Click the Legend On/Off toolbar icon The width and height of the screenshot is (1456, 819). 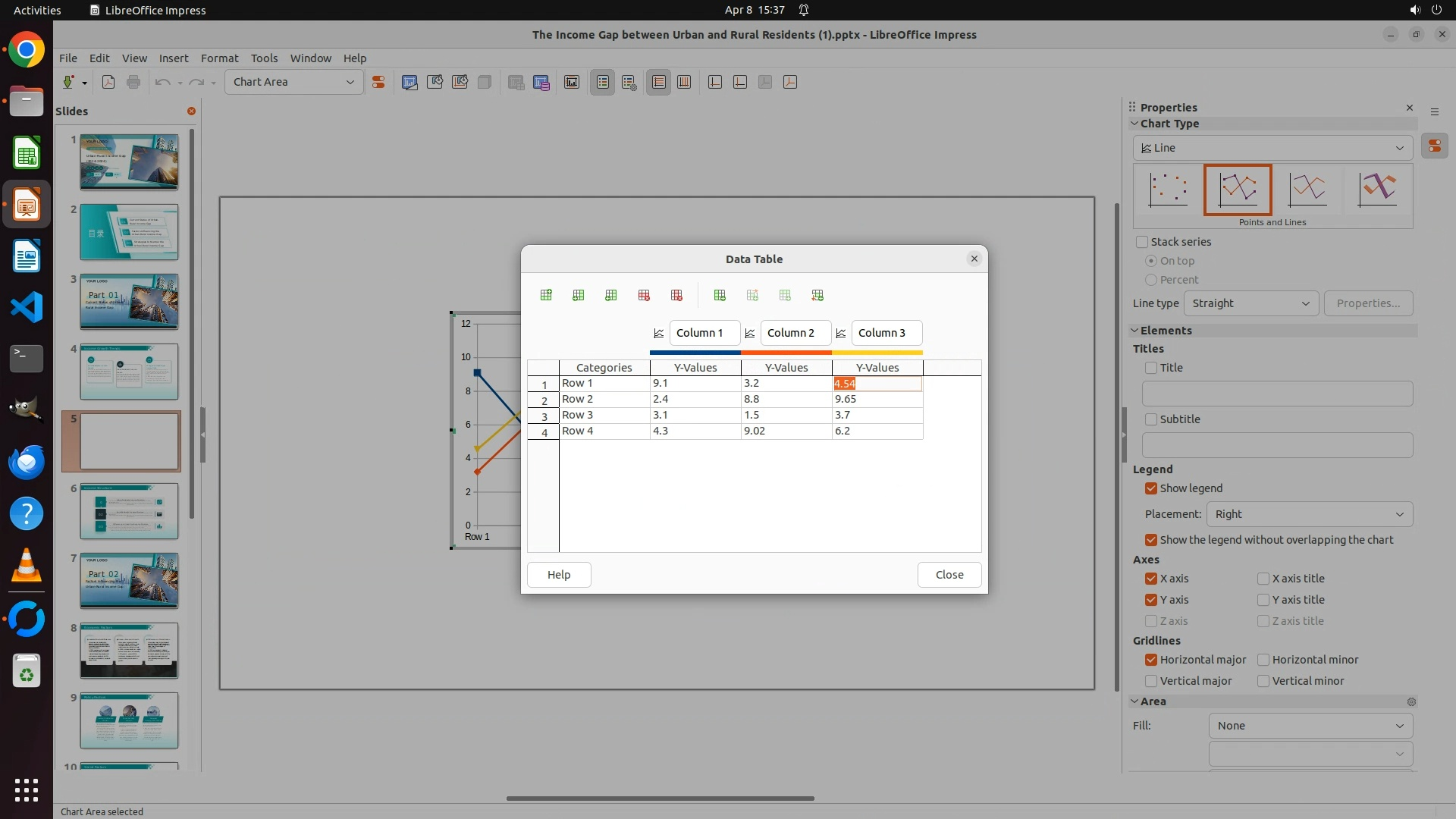(x=603, y=82)
